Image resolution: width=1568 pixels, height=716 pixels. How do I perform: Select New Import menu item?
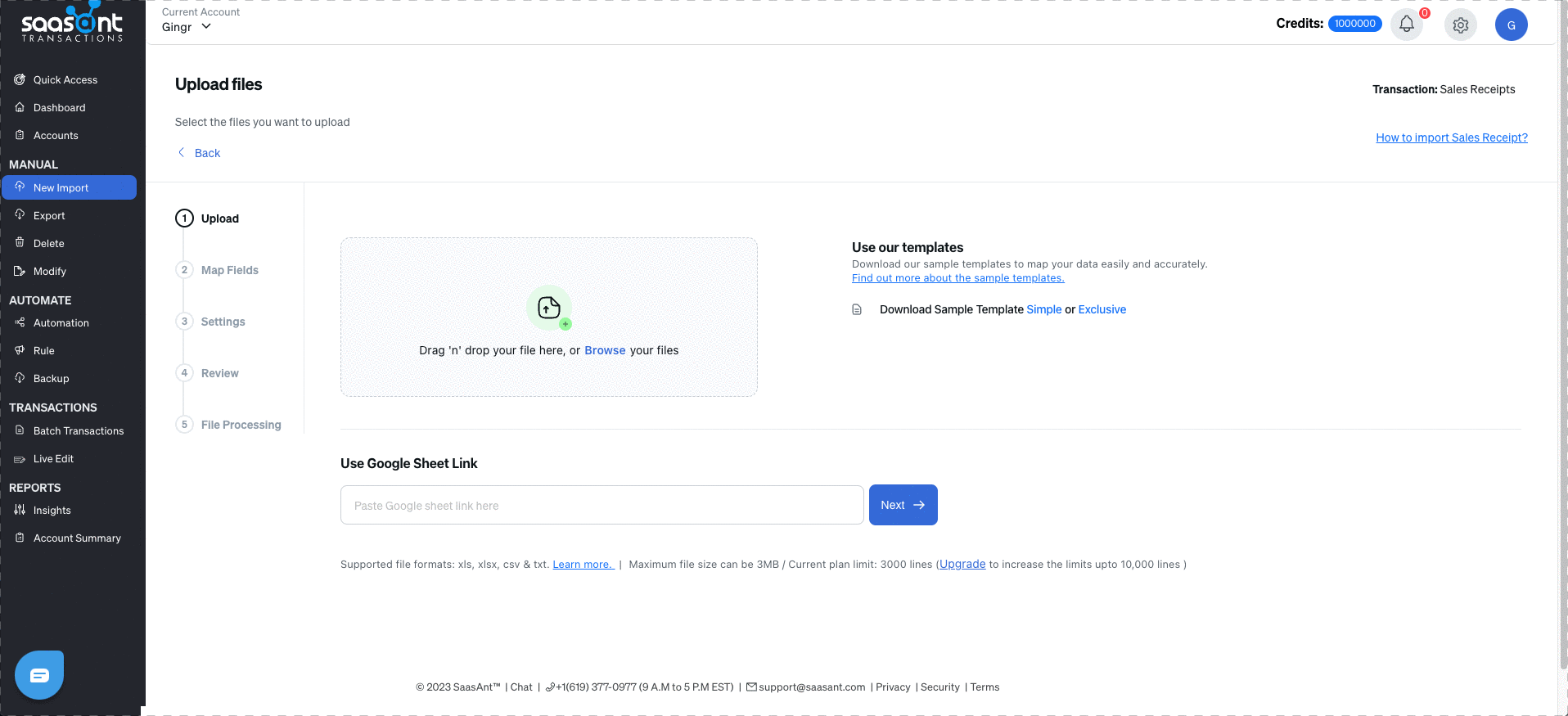click(x=69, y=187)
